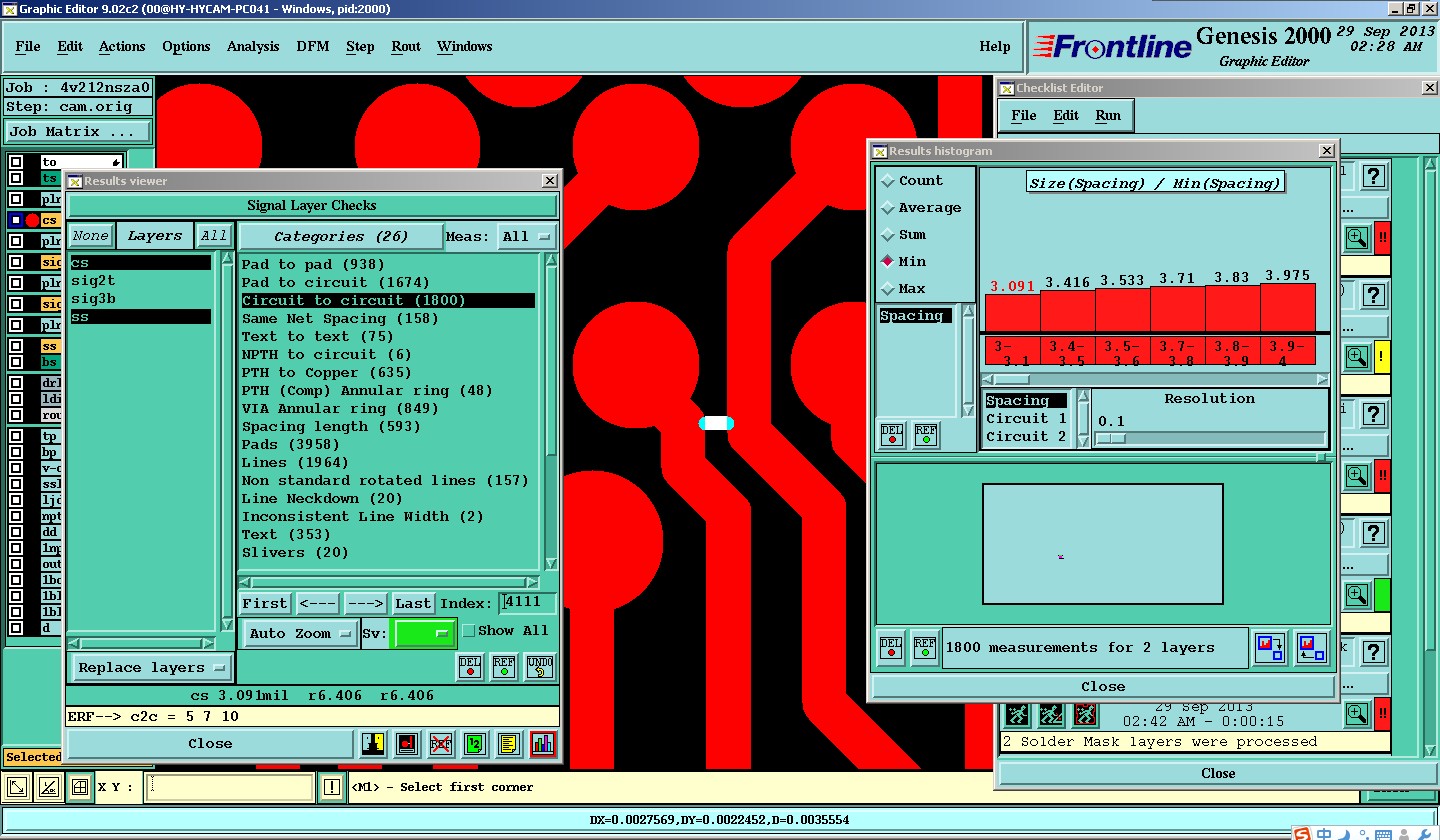This screenshot has height=840, width=1440.
Task: Click second running-man icon in Checklist Editor
Action: coord(1051,714)
